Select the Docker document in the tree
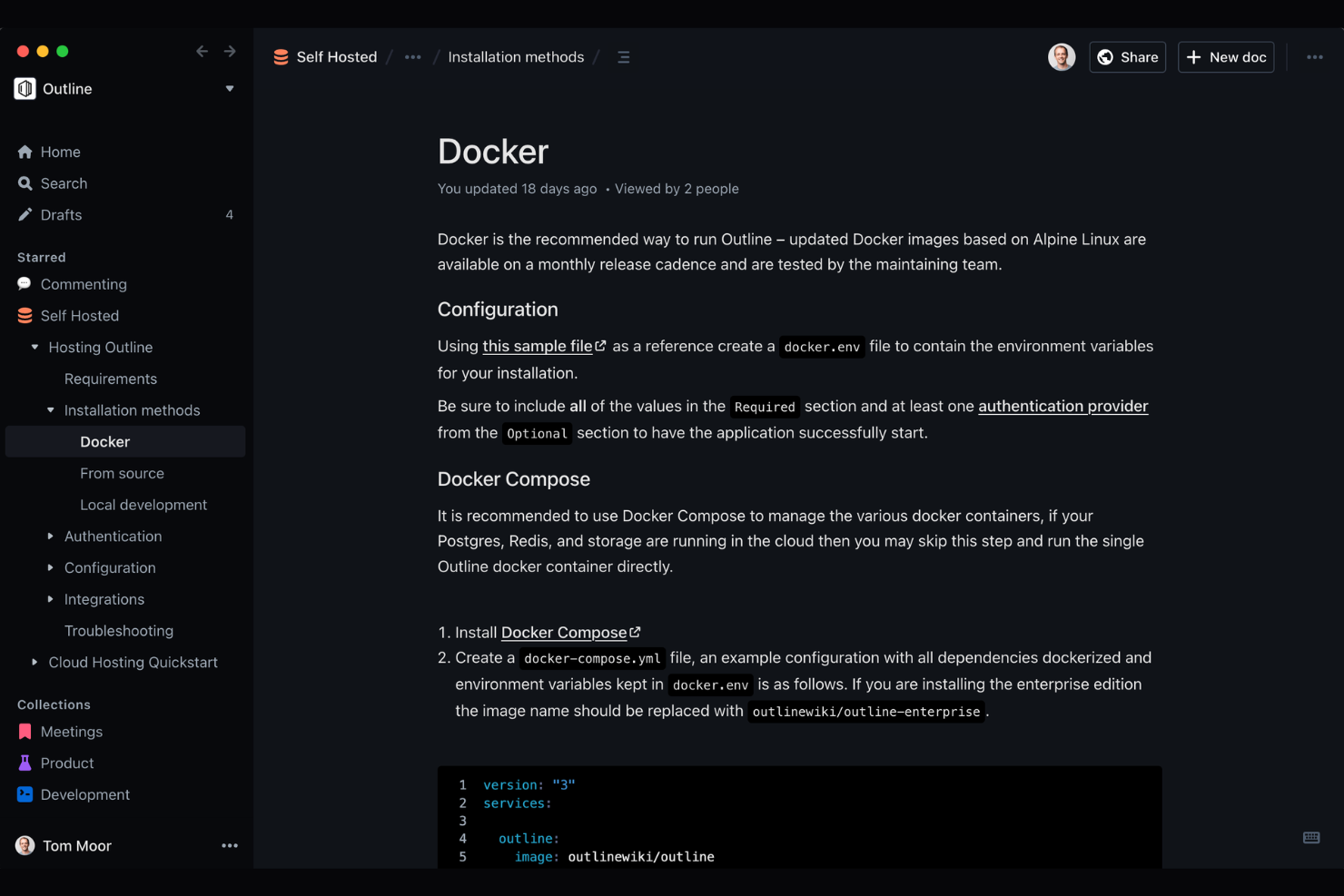The width and height of the screenshot is (1344, 896). click(125, 442)
